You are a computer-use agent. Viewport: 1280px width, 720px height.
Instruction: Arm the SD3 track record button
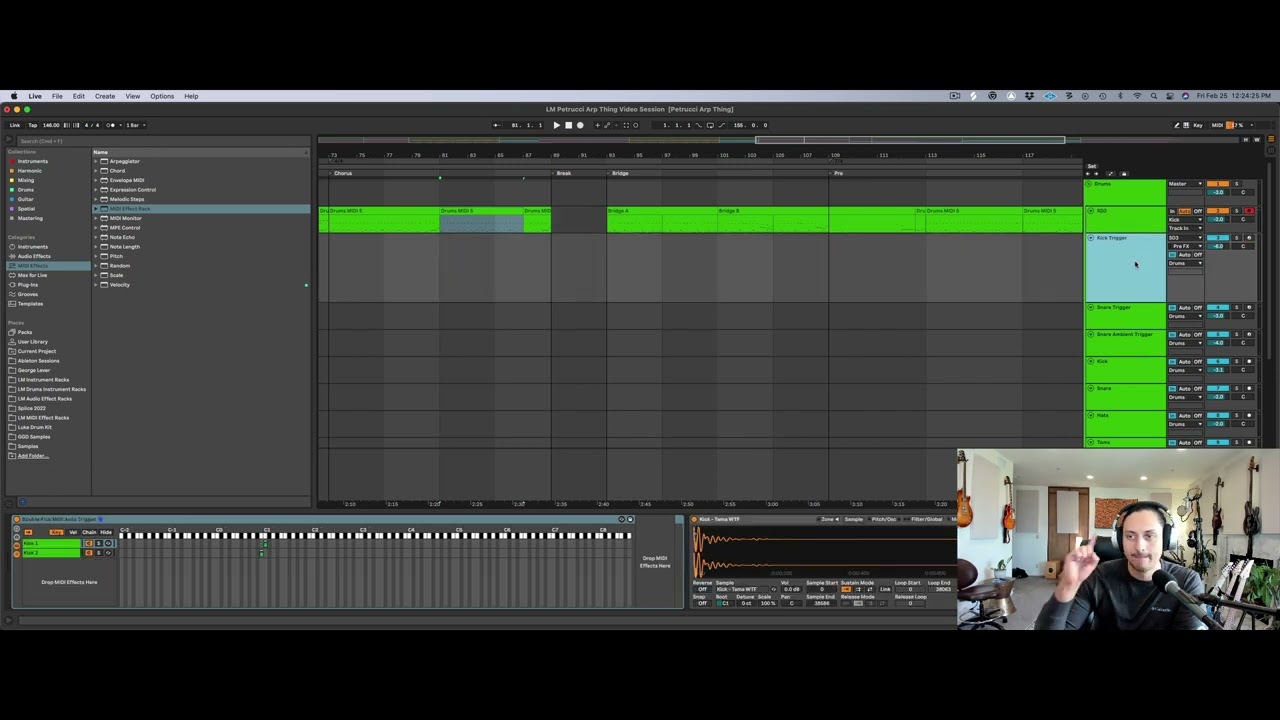1249,211
